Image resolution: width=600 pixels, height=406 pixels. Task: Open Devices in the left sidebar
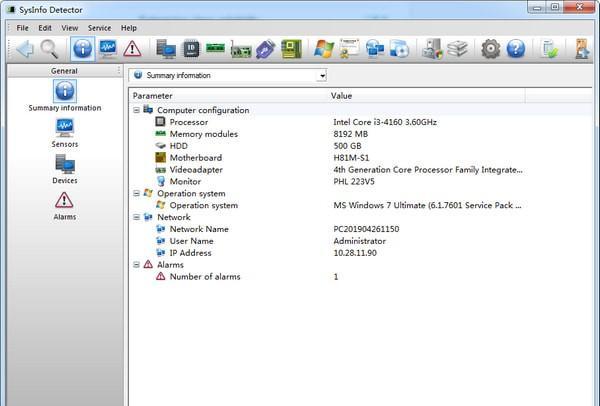[x=65, y=169]
